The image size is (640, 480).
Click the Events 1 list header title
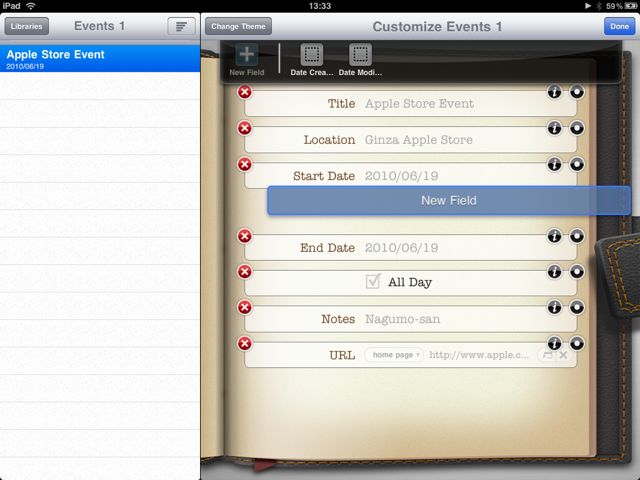click(99, 26)
